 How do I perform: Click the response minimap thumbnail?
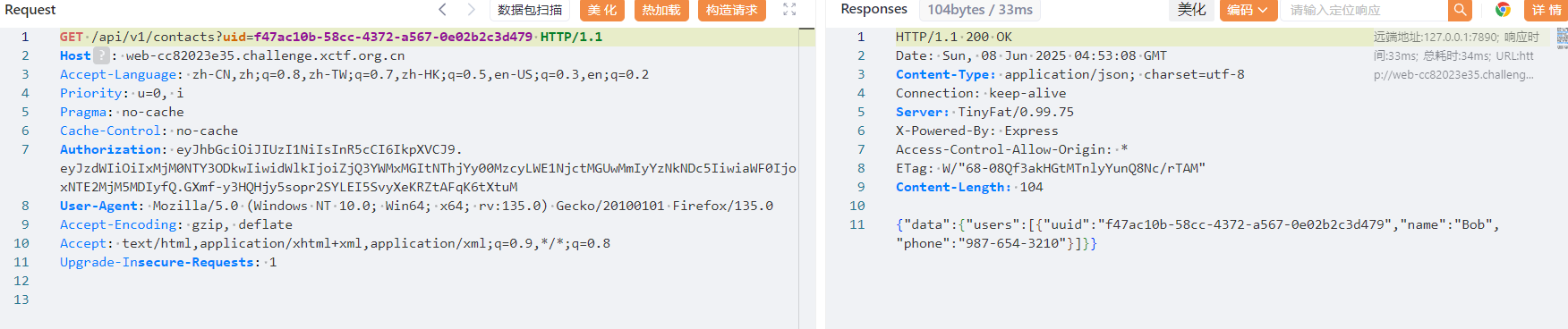pyautogui.click(x=1562, y=38)
